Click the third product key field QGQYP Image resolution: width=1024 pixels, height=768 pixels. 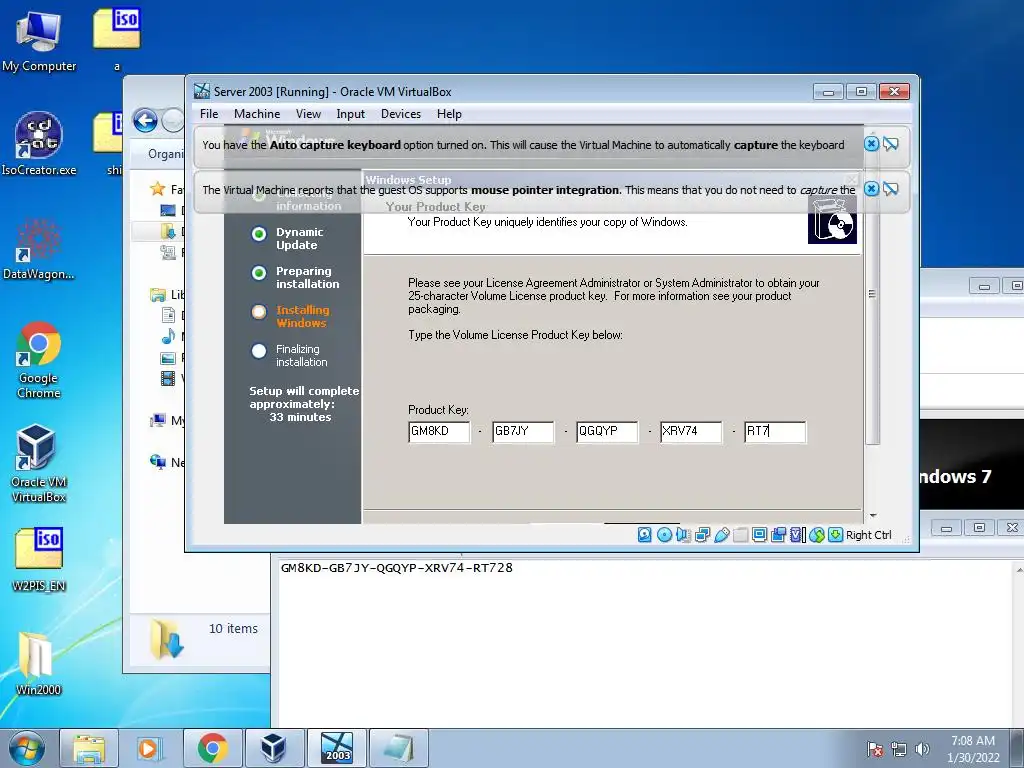(607, 432)
